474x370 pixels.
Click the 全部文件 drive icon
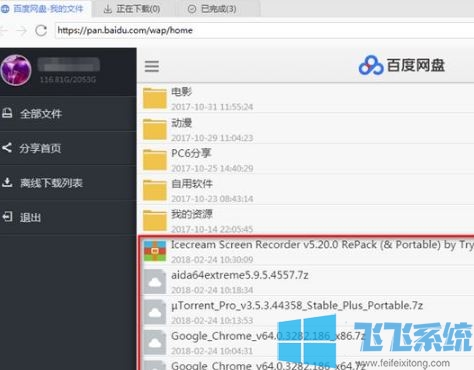pos(7,113)
